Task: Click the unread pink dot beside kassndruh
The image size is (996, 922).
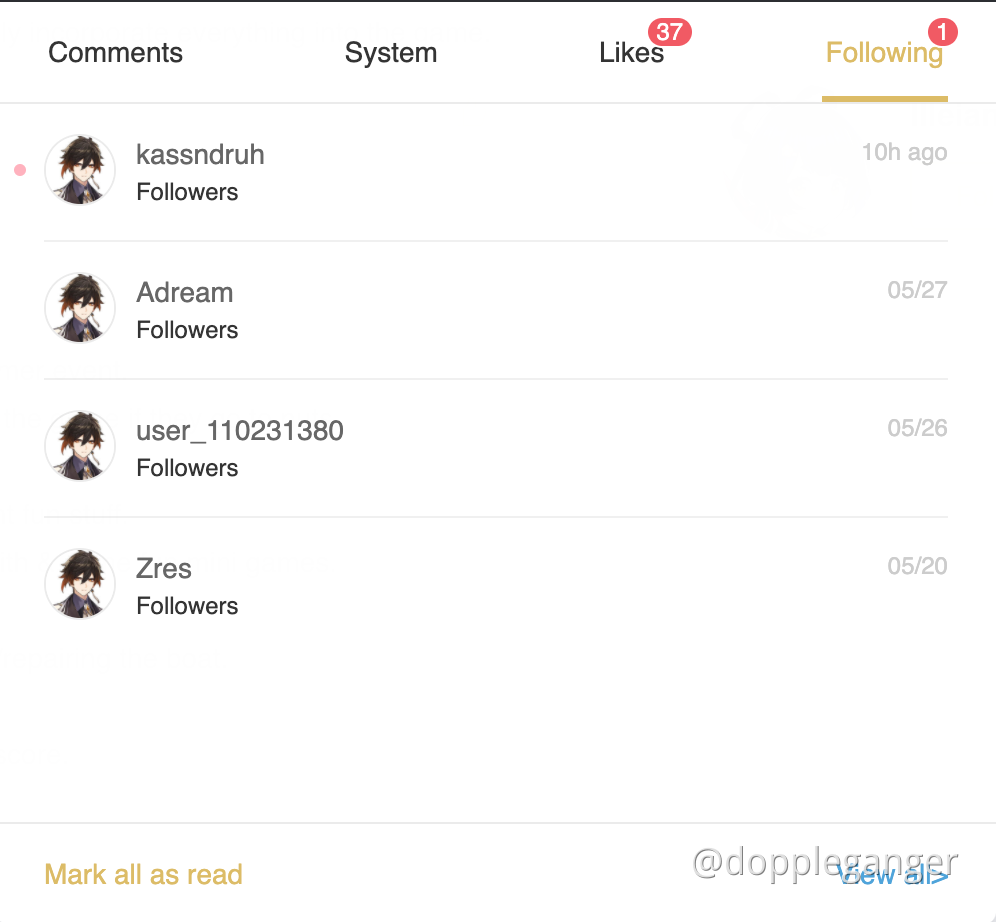Action: point(20,170)
